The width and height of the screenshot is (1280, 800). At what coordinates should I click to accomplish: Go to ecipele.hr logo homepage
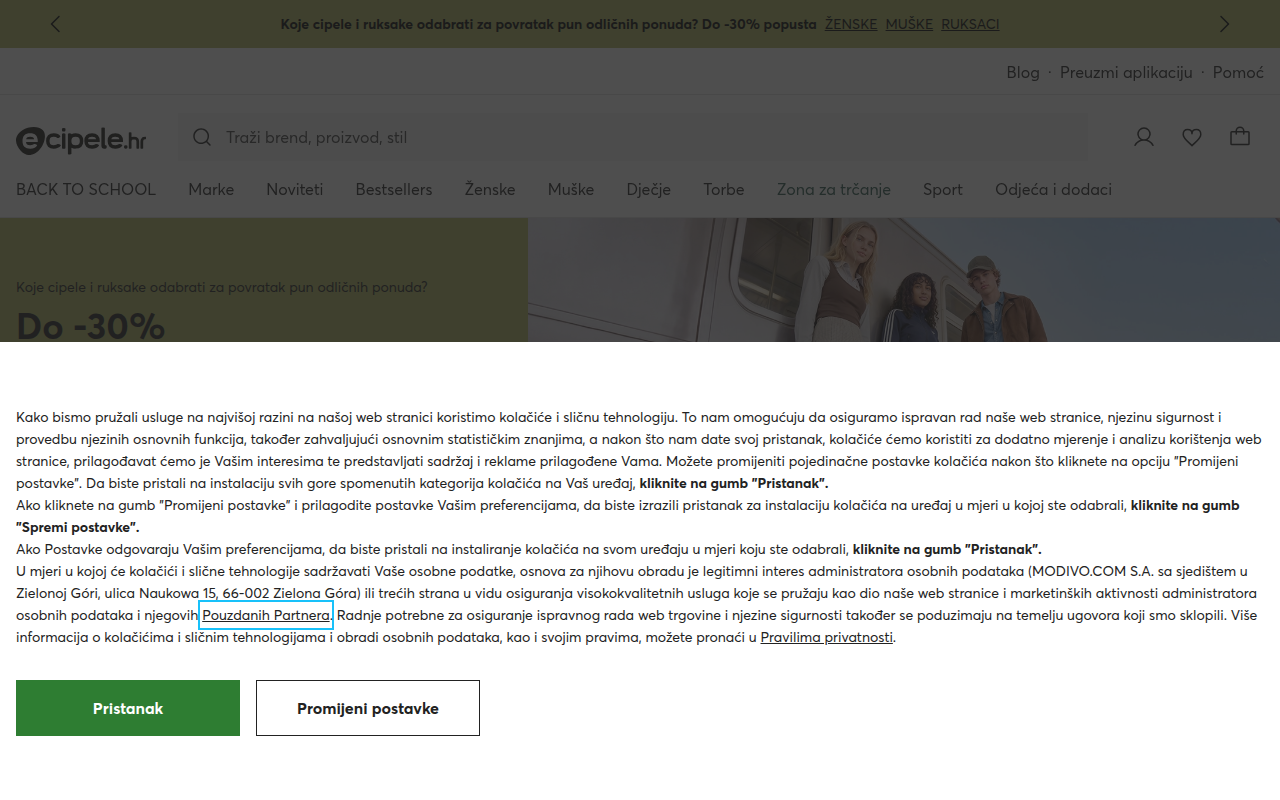pos(81,140)
